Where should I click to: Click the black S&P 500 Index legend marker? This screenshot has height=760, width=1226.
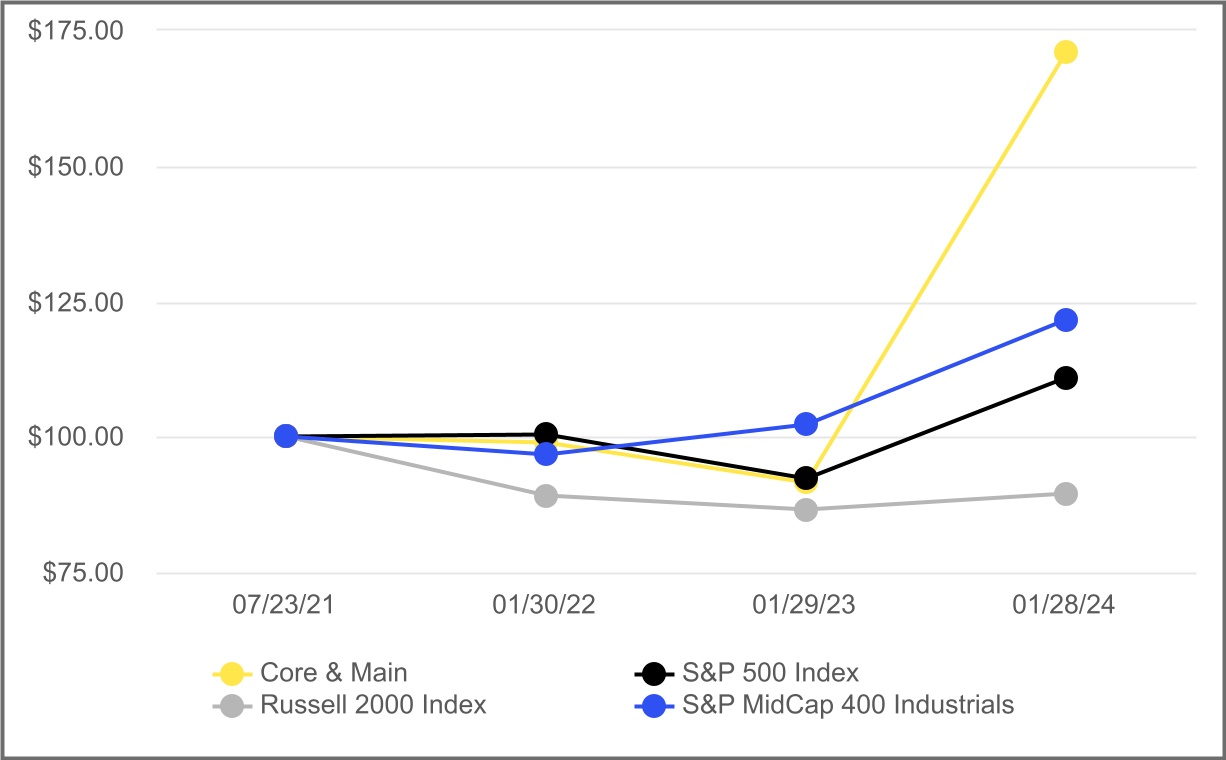click(655, 673)
